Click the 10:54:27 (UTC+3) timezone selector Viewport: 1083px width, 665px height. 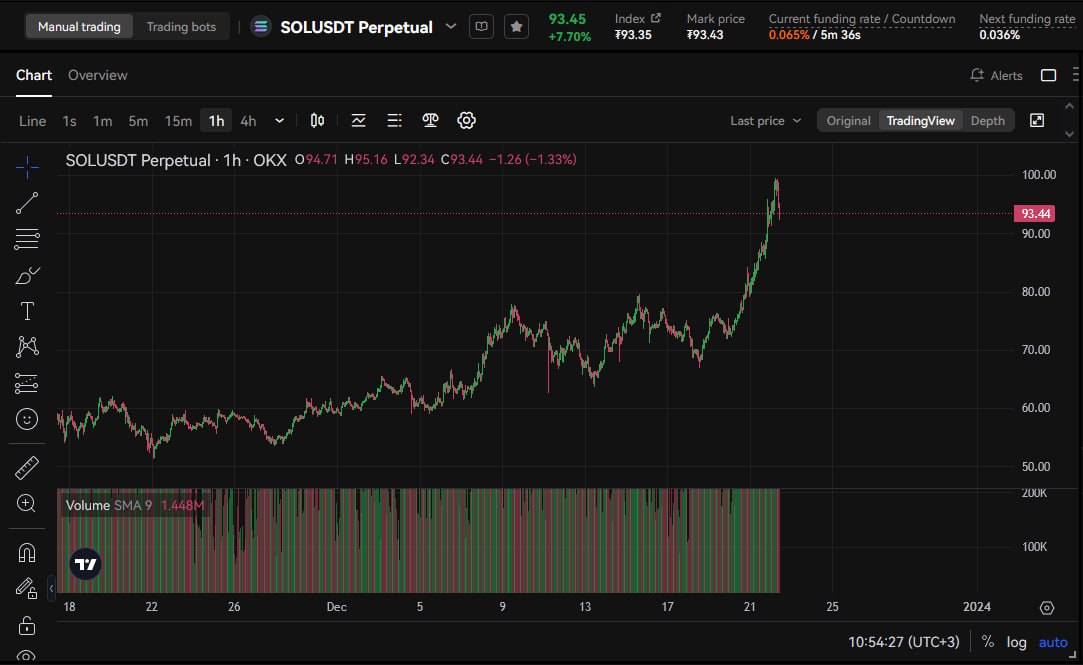click(903, 642)
